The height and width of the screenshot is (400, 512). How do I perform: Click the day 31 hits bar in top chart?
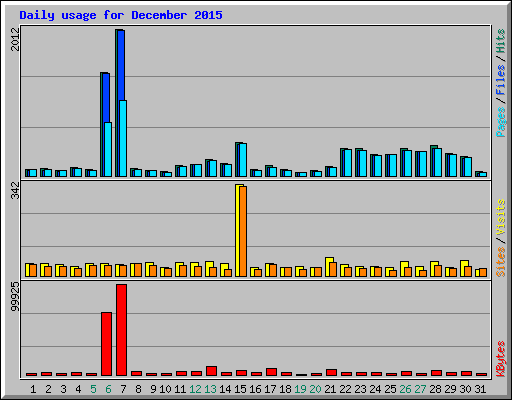coord(477,174)
